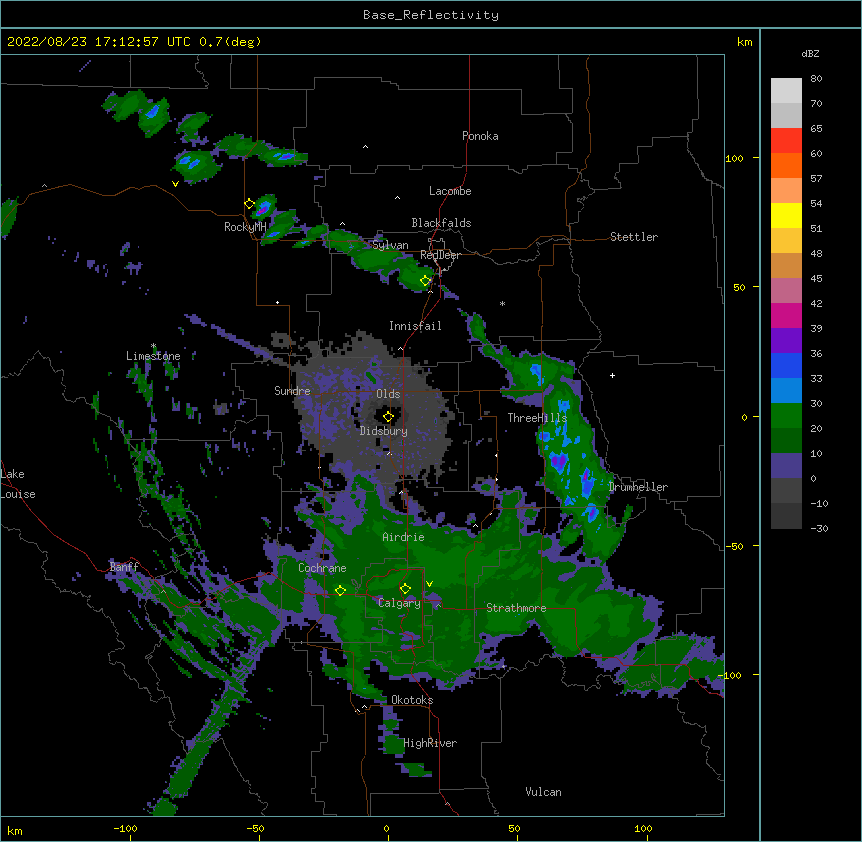Click the Strathmore town label
This screenshot has height=842, width=862.
click(x=516, y=607)
